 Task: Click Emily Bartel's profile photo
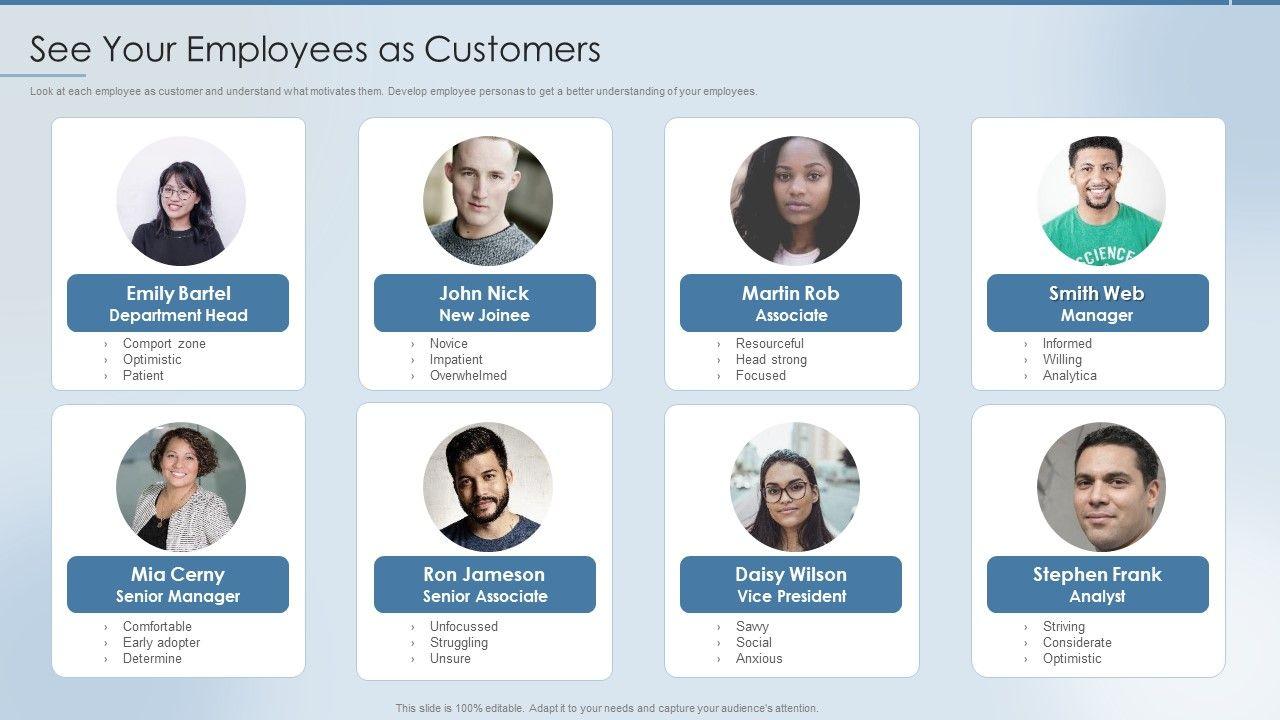(x=181, y=201)
